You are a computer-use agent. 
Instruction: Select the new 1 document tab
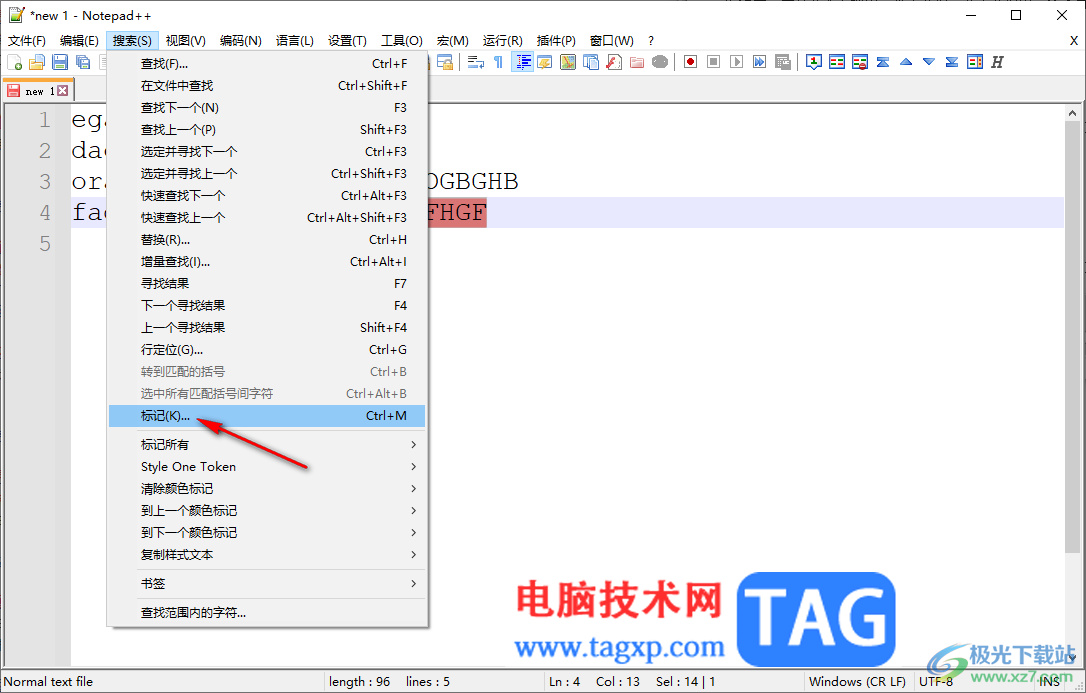click(38, 91)
